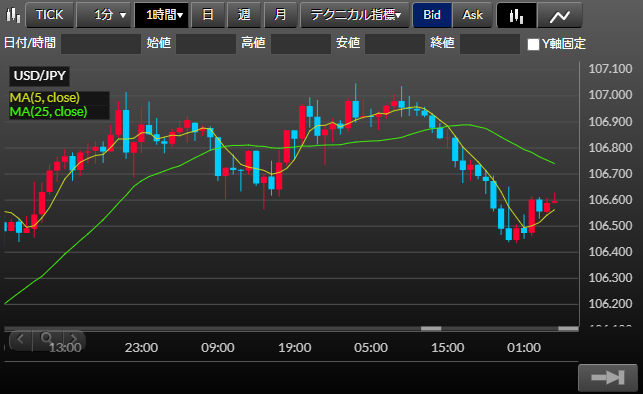Screen dimensions: 643x394
Task: Click the 始値 value field
Action: 206,43
